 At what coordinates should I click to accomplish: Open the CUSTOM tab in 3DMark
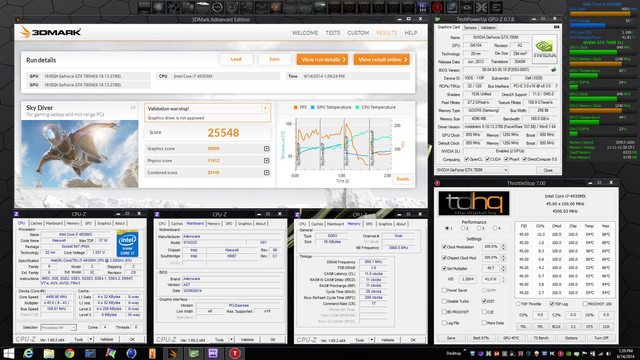(358, 33)
